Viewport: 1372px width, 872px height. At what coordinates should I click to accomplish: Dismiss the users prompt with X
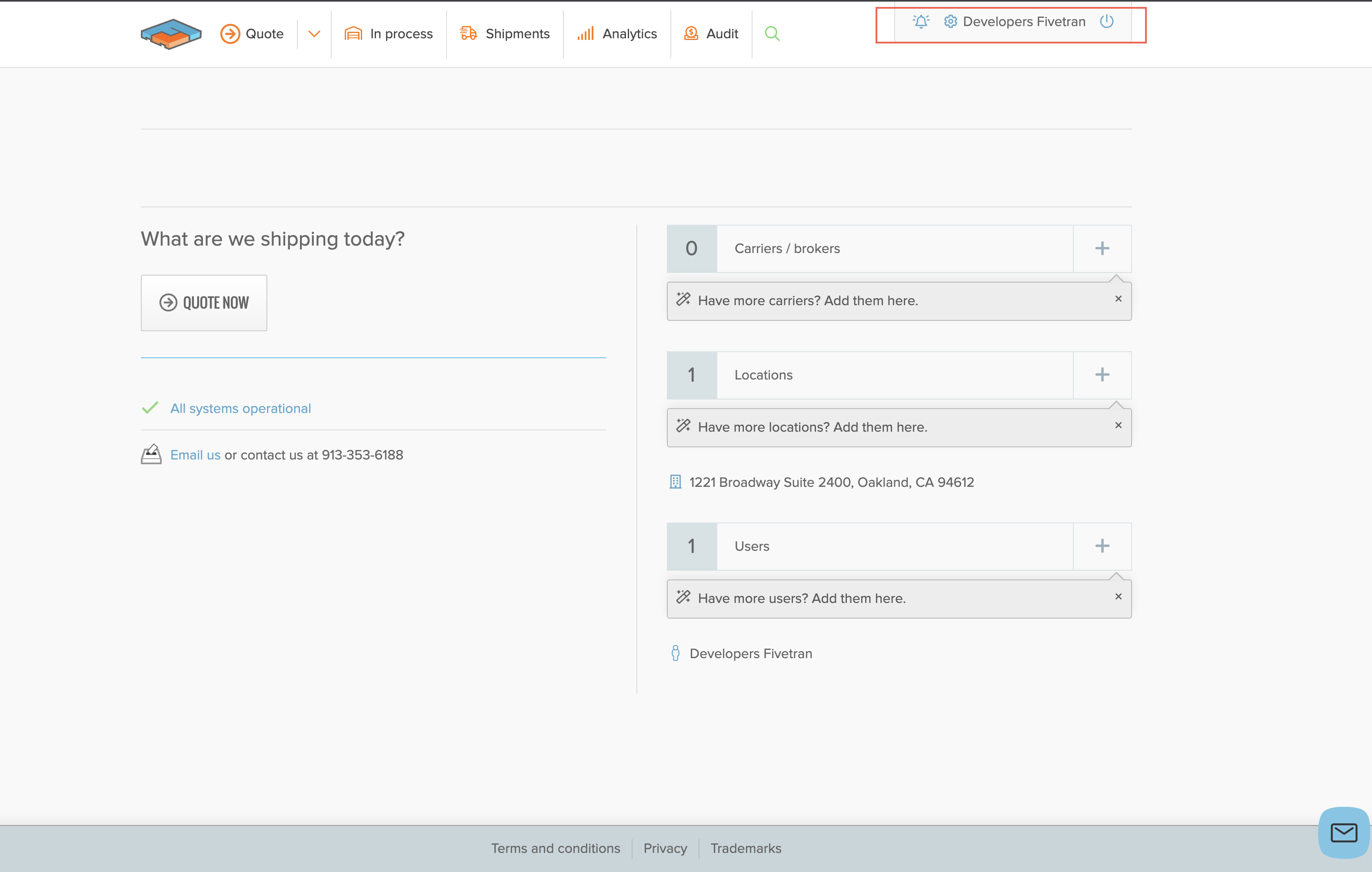click(x=1119, y=596)
